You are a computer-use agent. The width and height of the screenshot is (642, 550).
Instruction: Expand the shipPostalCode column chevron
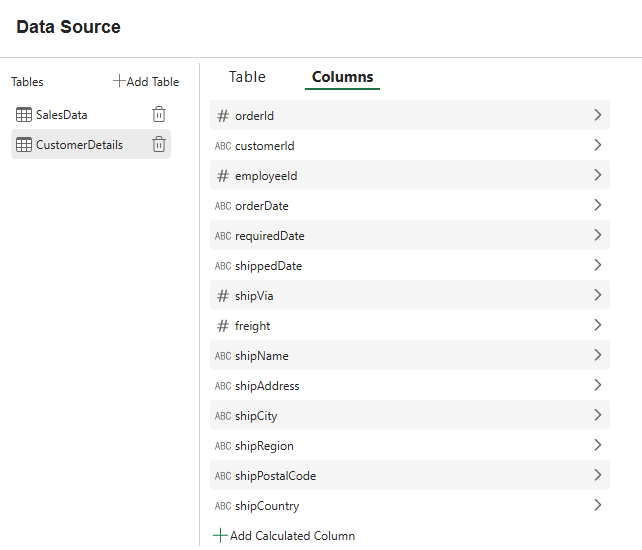[x=597, y=475]
